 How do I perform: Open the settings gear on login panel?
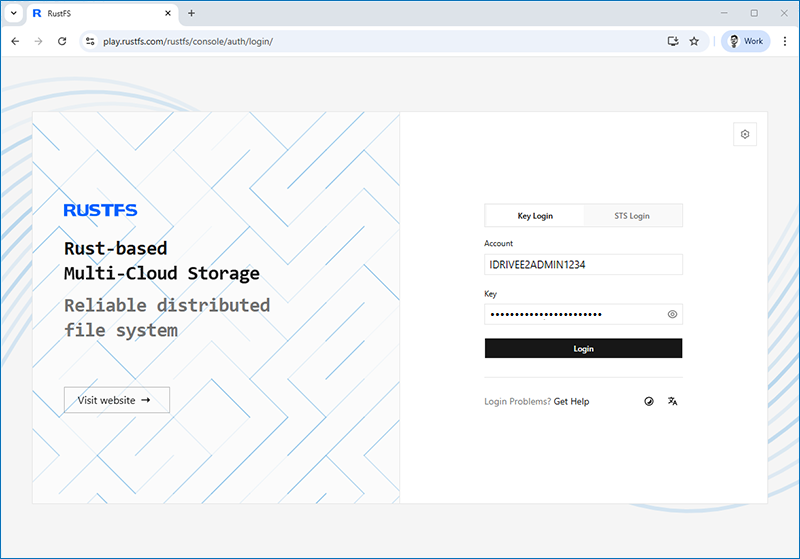pos(745,134)
